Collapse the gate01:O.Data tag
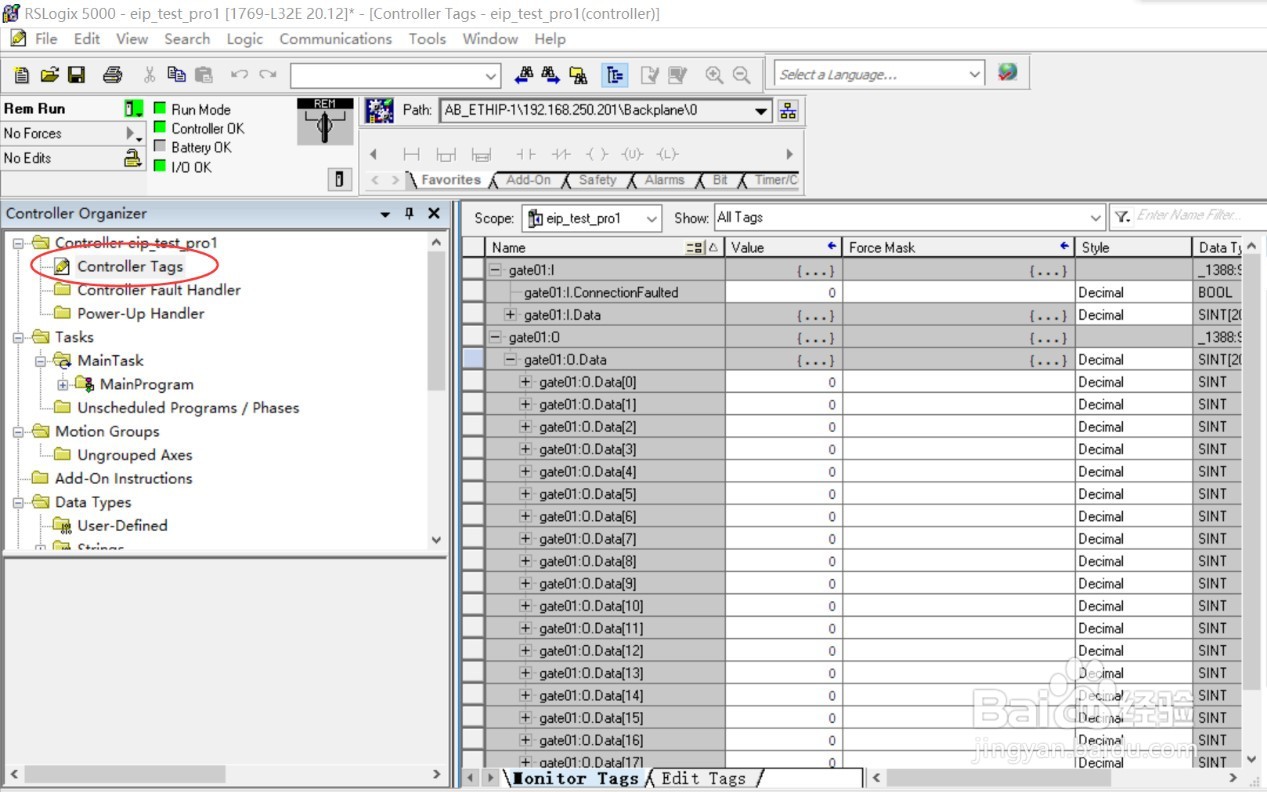 (510, 360)
